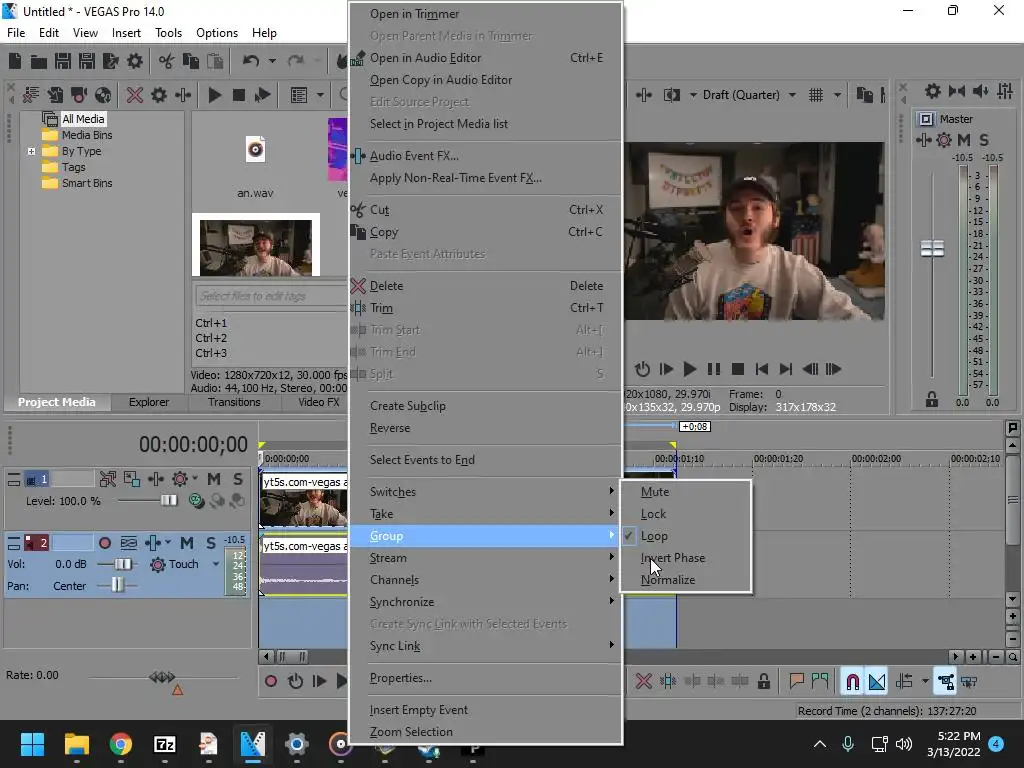This screenshot has height=768, width=1024.
Task: Expand the Channels submenu
Action: coord(485,580)
